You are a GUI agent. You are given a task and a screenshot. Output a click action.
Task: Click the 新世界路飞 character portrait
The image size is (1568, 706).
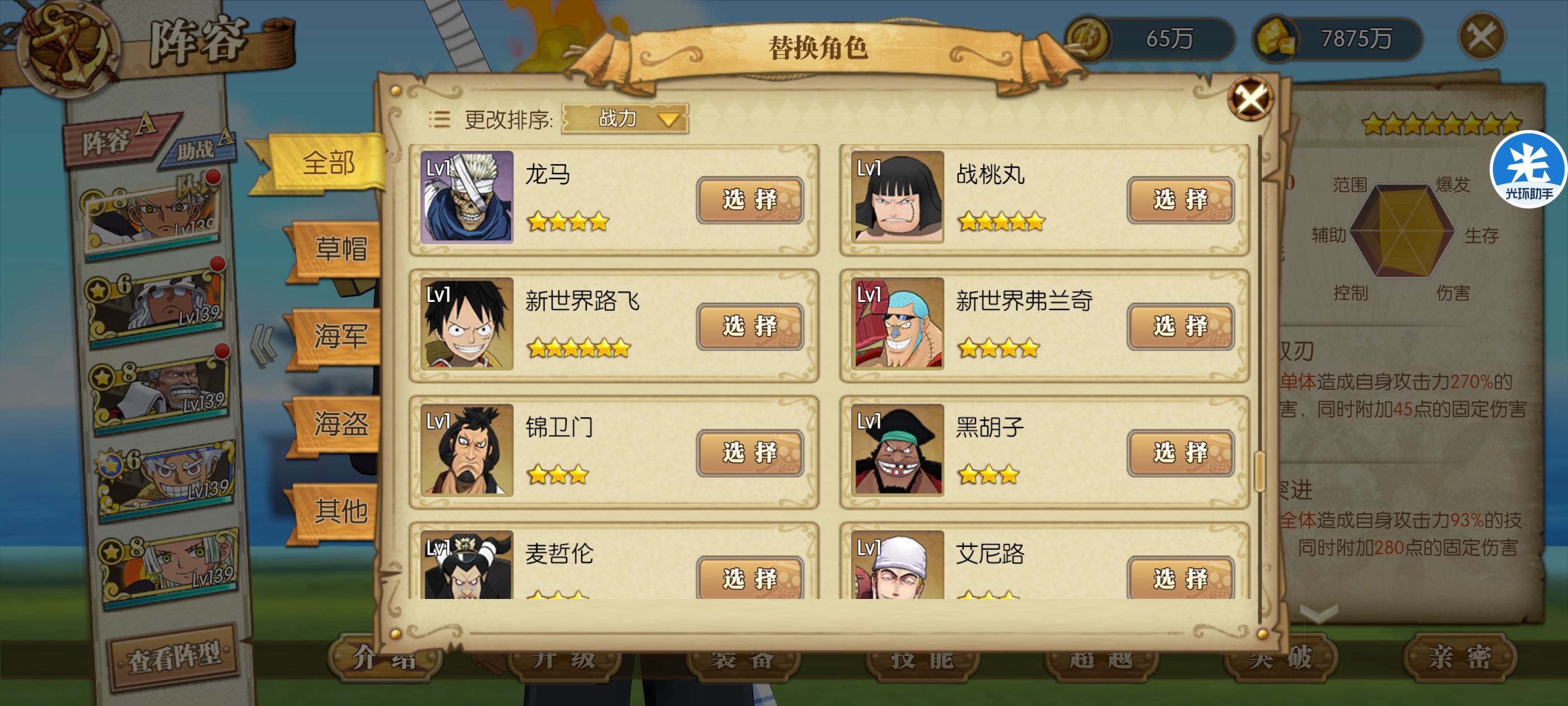click(x=467, y=323)
